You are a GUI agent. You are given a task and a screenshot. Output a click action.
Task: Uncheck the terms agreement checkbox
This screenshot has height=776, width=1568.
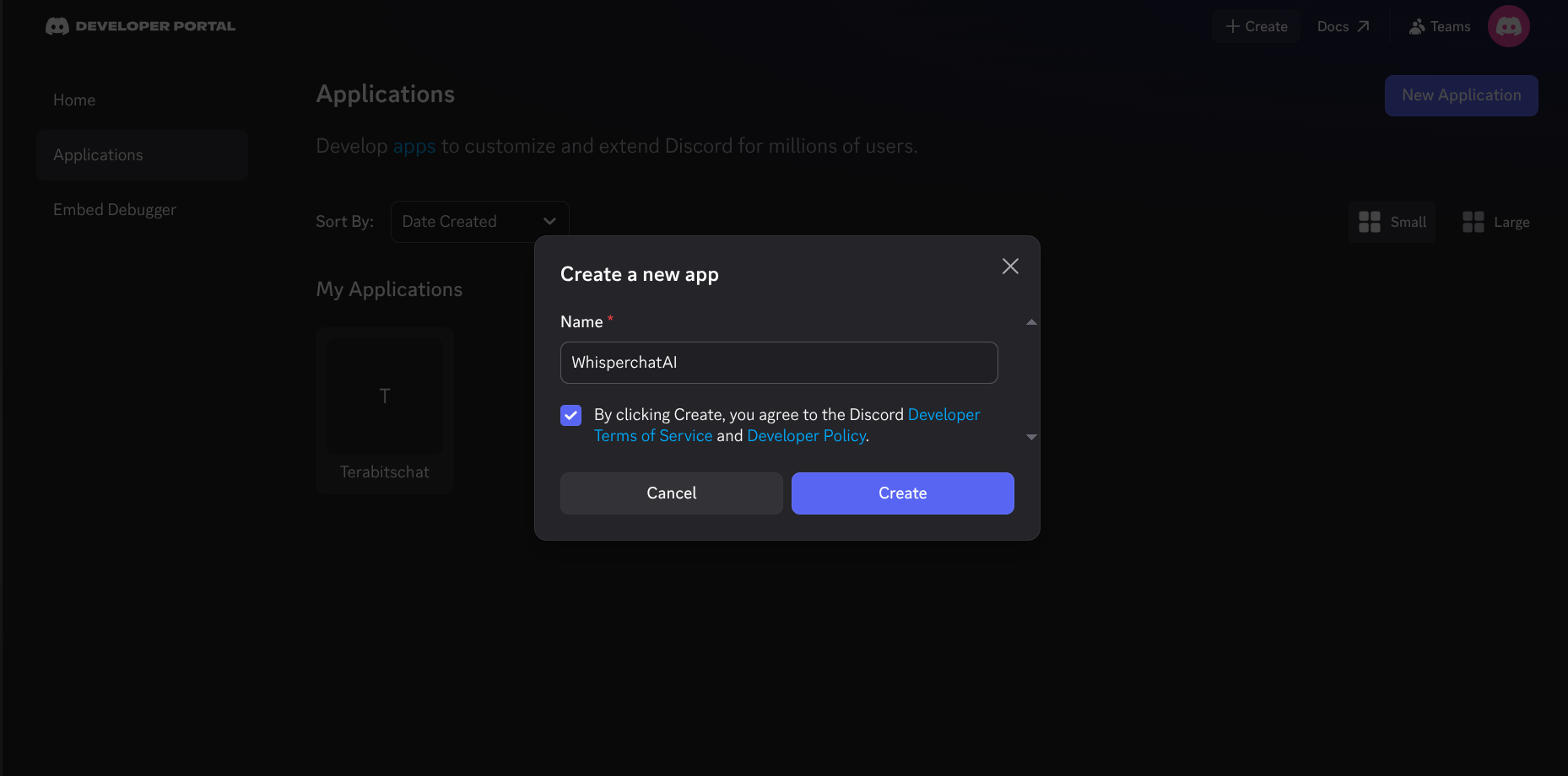(571, 415)
